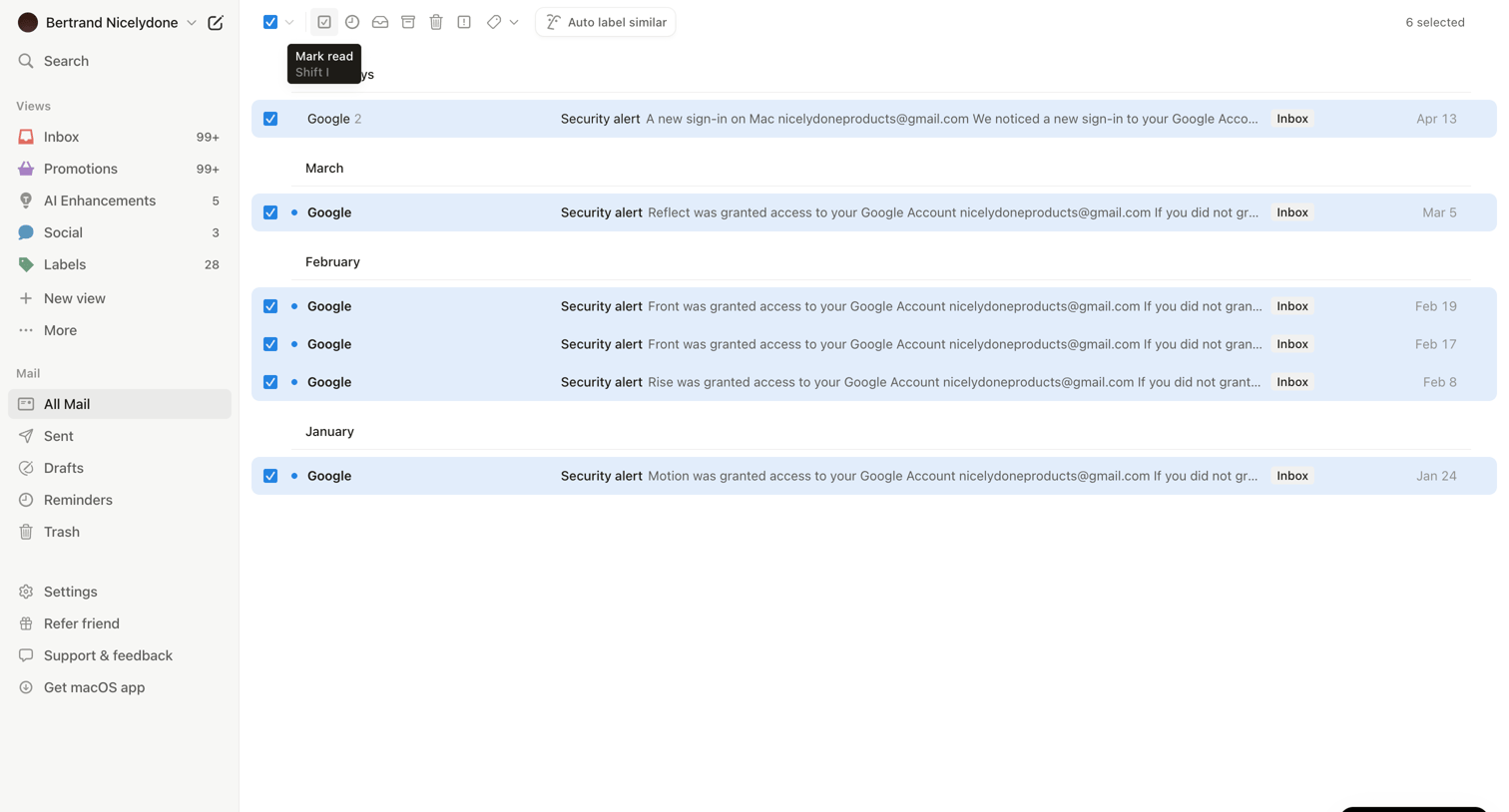Viewport: 1509px width, 812px height.
Task: Click the More ellipsis icon
Action: [x=26, y=330]
